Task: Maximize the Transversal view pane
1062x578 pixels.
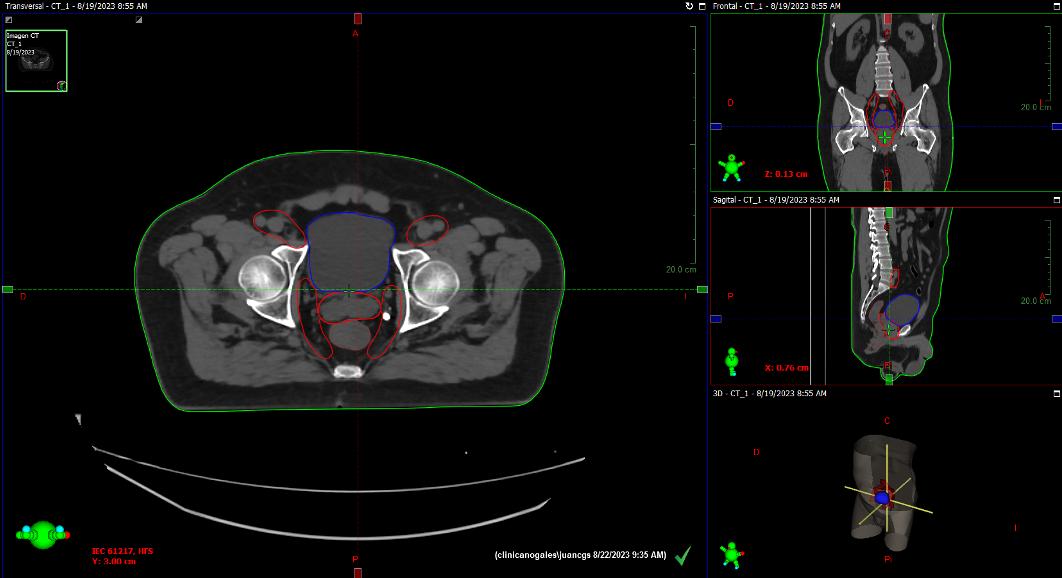Action: pos(702,6)
